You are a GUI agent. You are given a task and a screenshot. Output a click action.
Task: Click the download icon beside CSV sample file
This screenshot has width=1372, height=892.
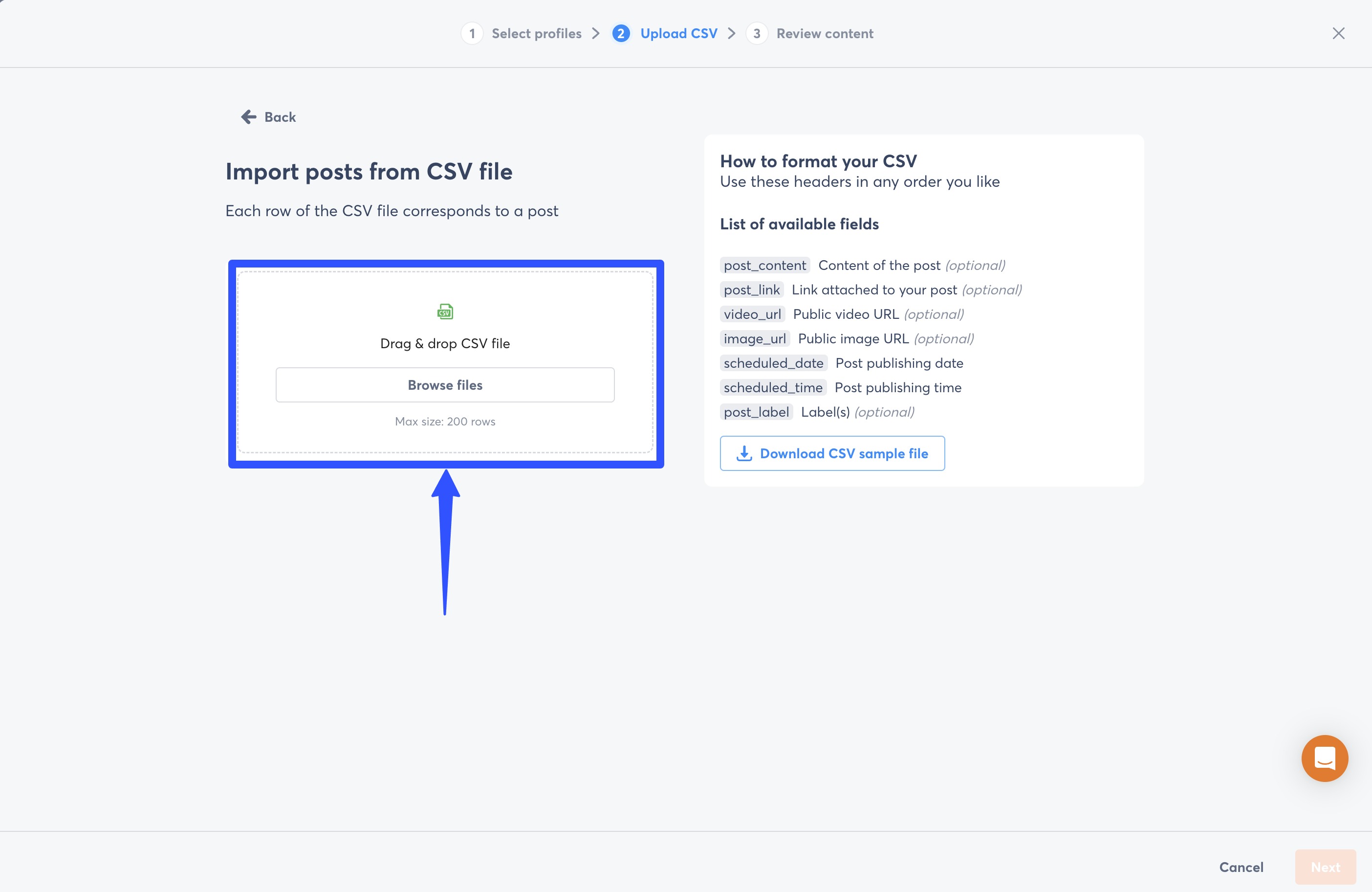tap(744, 453)
